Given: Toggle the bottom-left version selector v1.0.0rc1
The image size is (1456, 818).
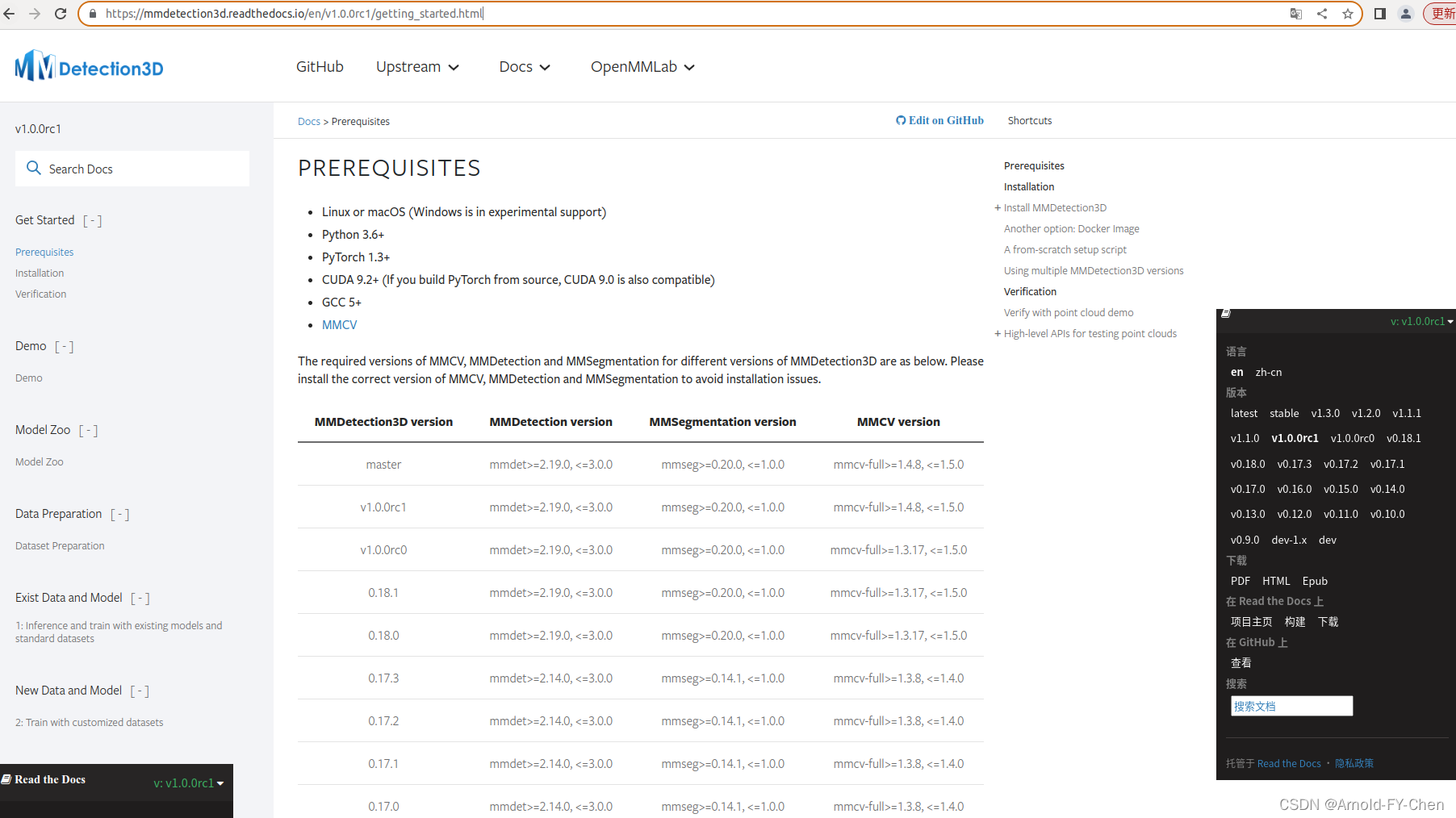Looking at the screenshot, I should pyautogui.click(x=188, y=783).
